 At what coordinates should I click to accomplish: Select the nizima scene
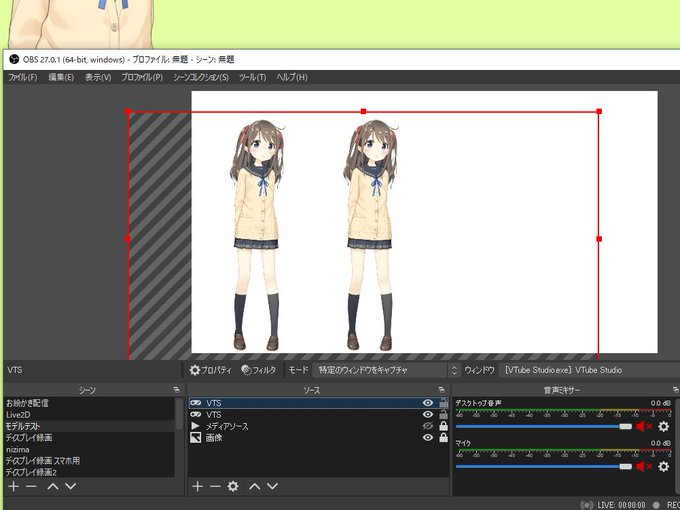click(x=89, y=449)
